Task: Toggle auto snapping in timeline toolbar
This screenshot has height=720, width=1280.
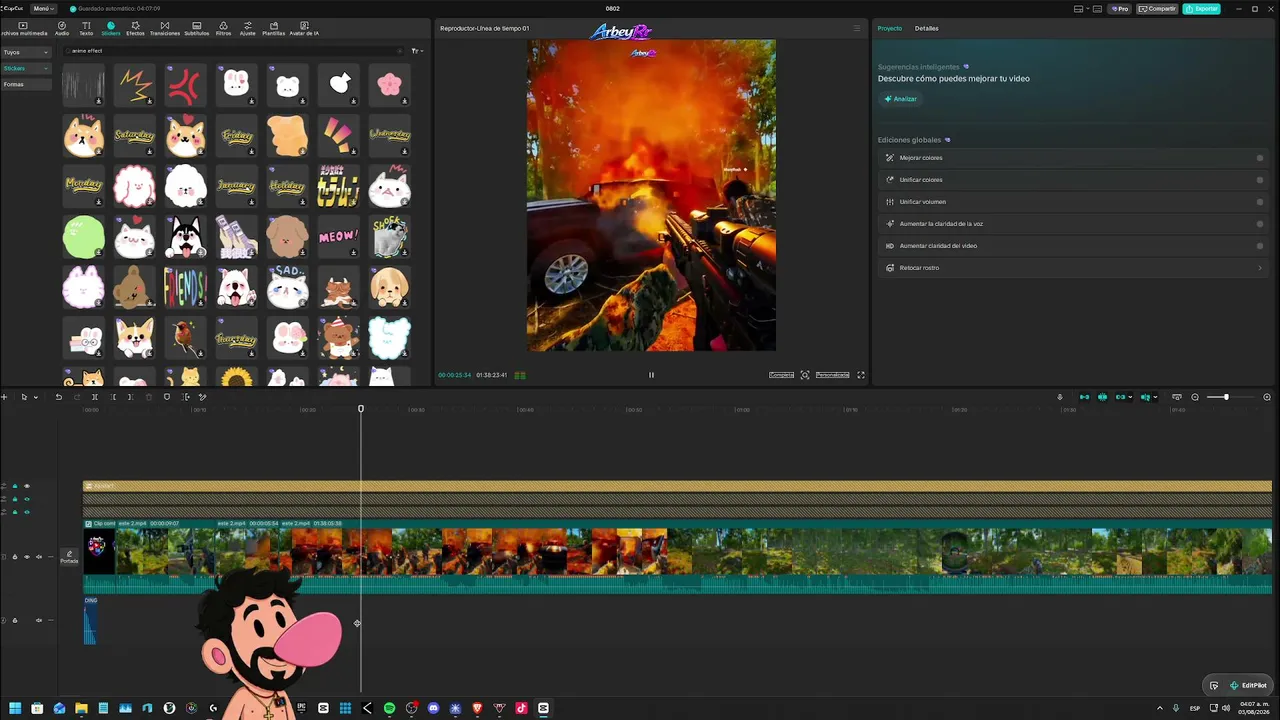Action: [x=1102, y=397]
